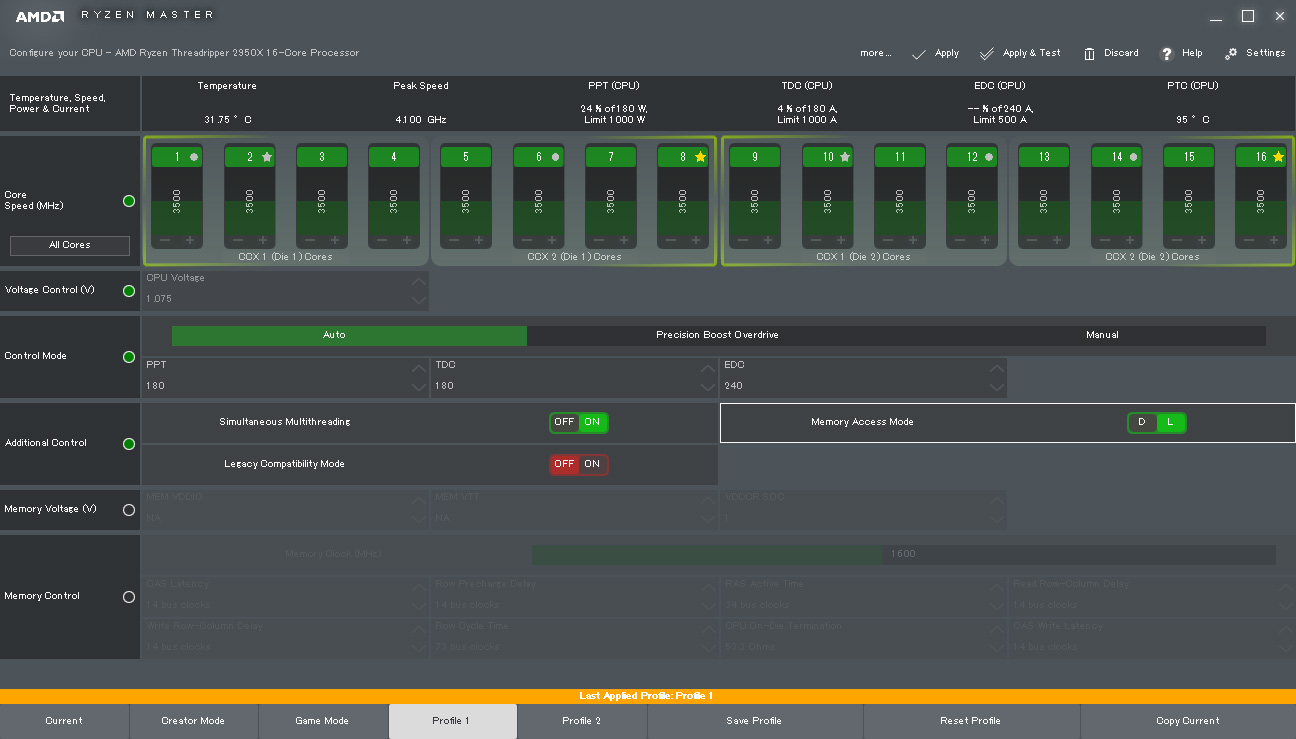Click the gold star on core 8
Image resolution: width=1296 pixels, height=739 pixels.
700,157
